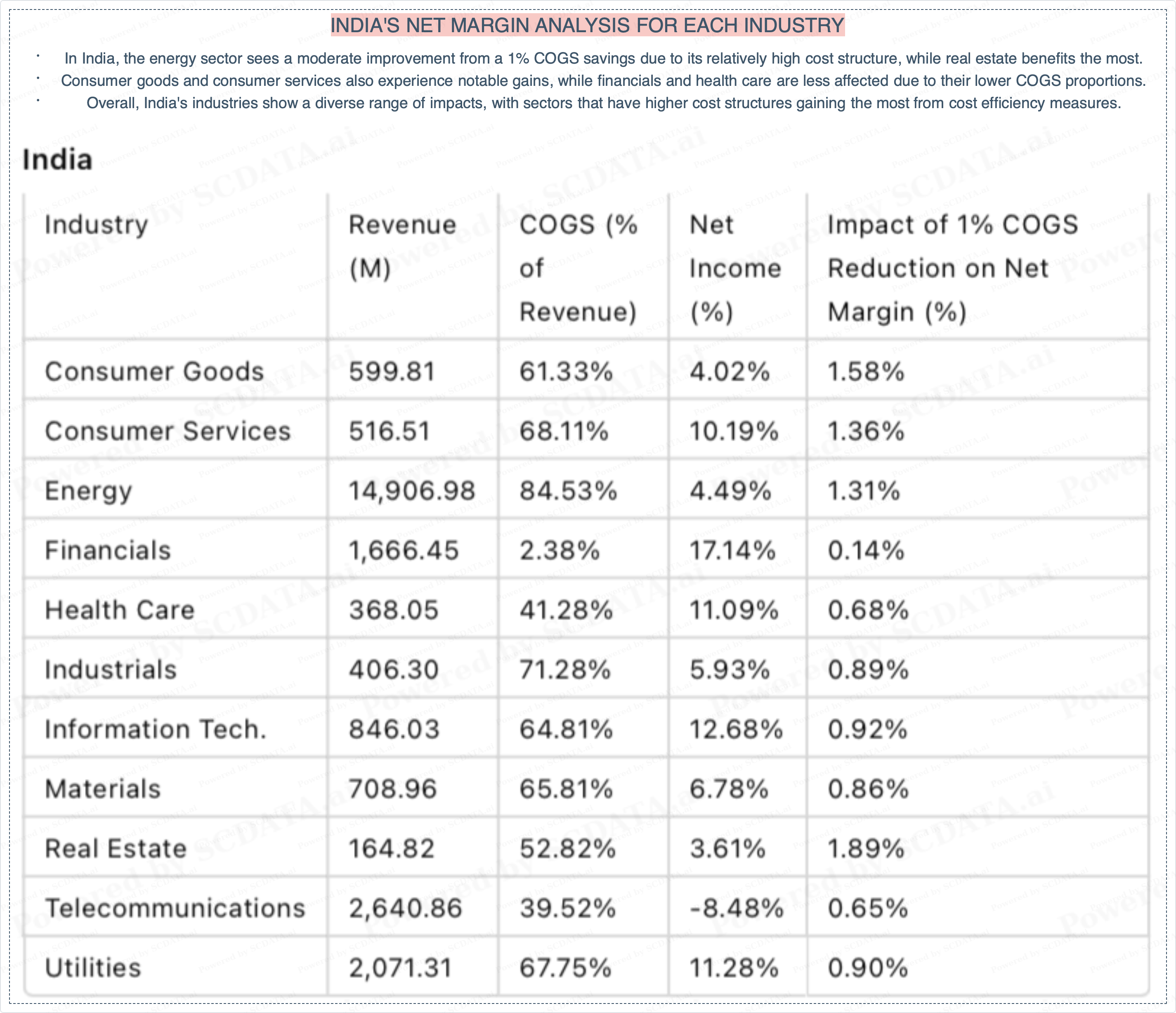
Task: Click Real Estate impact value 1.89%
Action: [x=866, y=849]
